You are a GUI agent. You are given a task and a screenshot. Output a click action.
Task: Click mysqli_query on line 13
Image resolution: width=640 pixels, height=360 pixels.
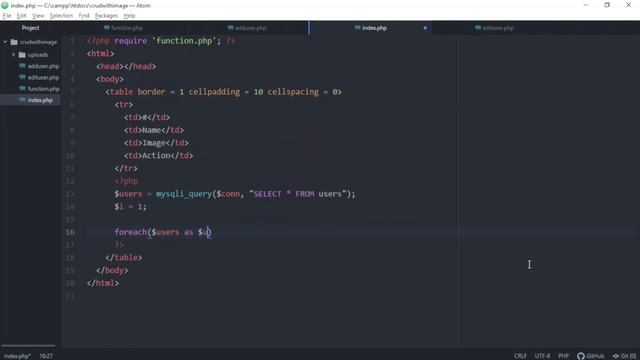pos(184,194)
